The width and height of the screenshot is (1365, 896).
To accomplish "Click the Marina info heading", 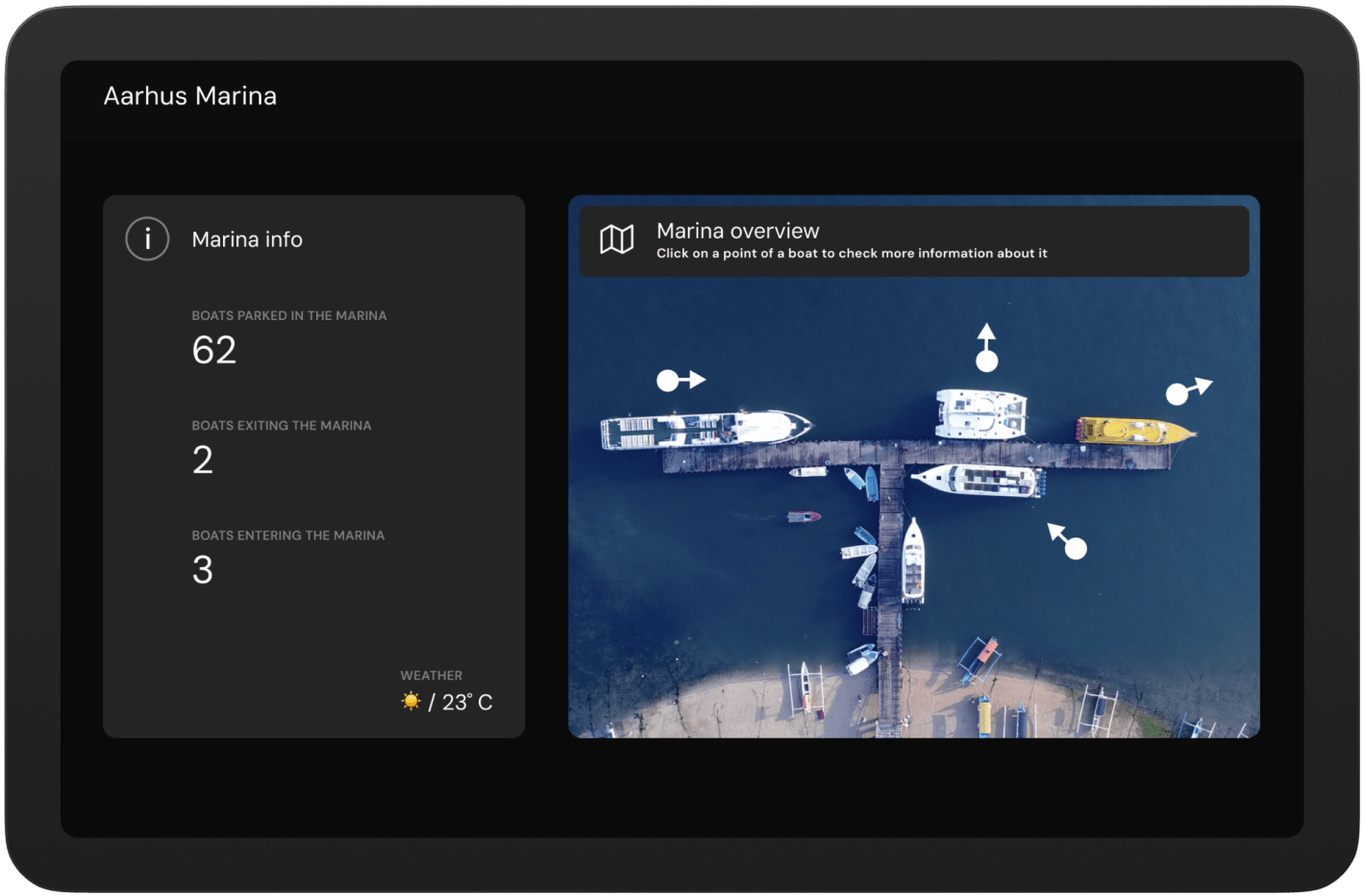I will point(247,239).
